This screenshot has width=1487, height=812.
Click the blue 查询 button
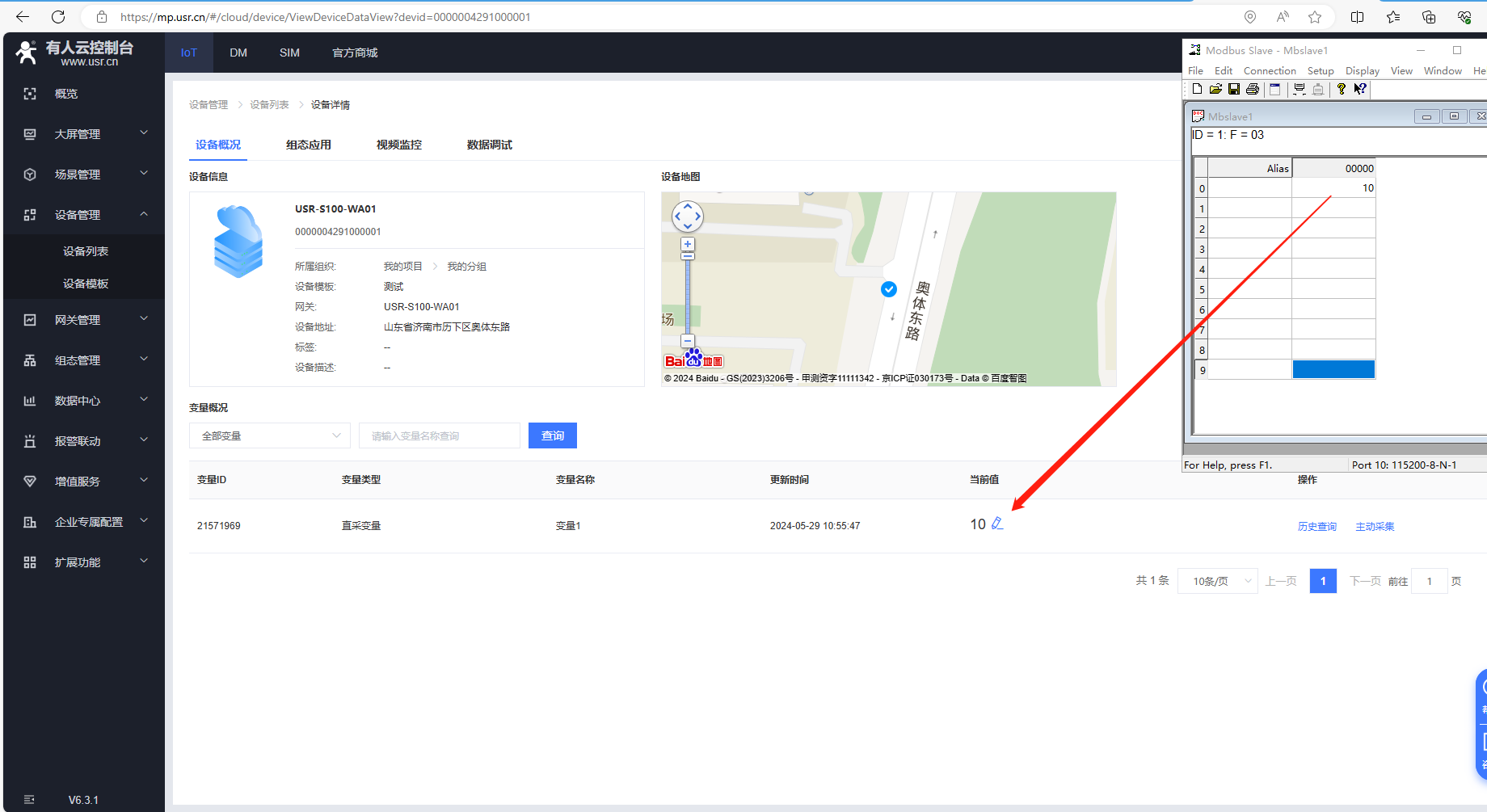[x=553, y=435]
